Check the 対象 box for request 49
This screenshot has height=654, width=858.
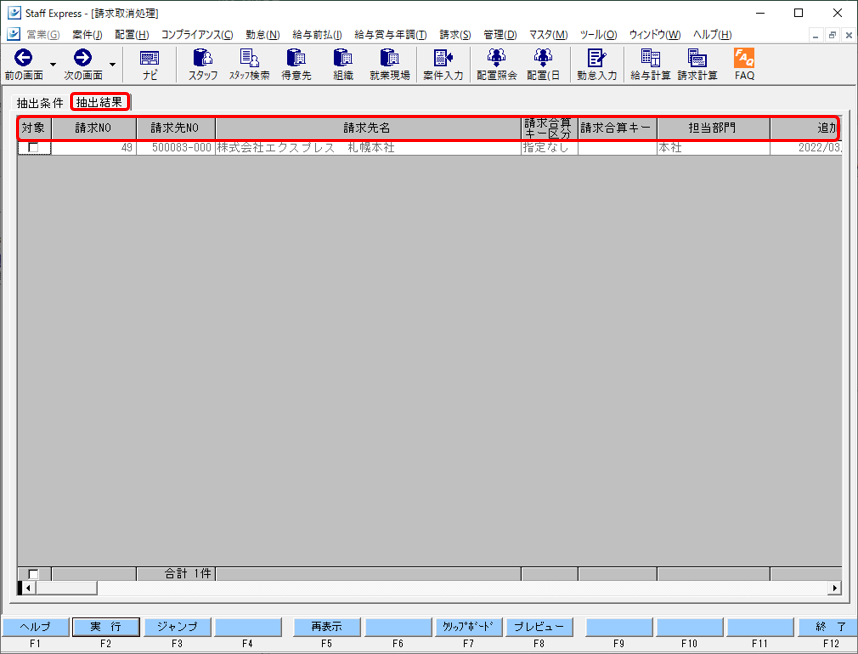click(x=33, y=147)
